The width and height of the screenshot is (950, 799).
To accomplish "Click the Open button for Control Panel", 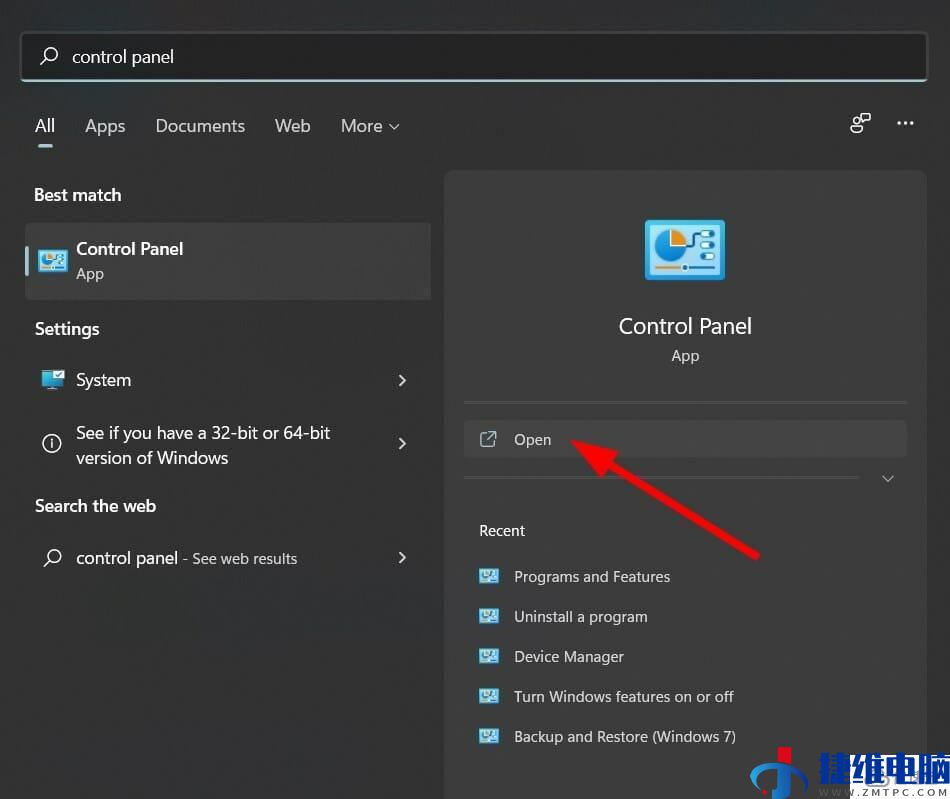I will (685, 439).
